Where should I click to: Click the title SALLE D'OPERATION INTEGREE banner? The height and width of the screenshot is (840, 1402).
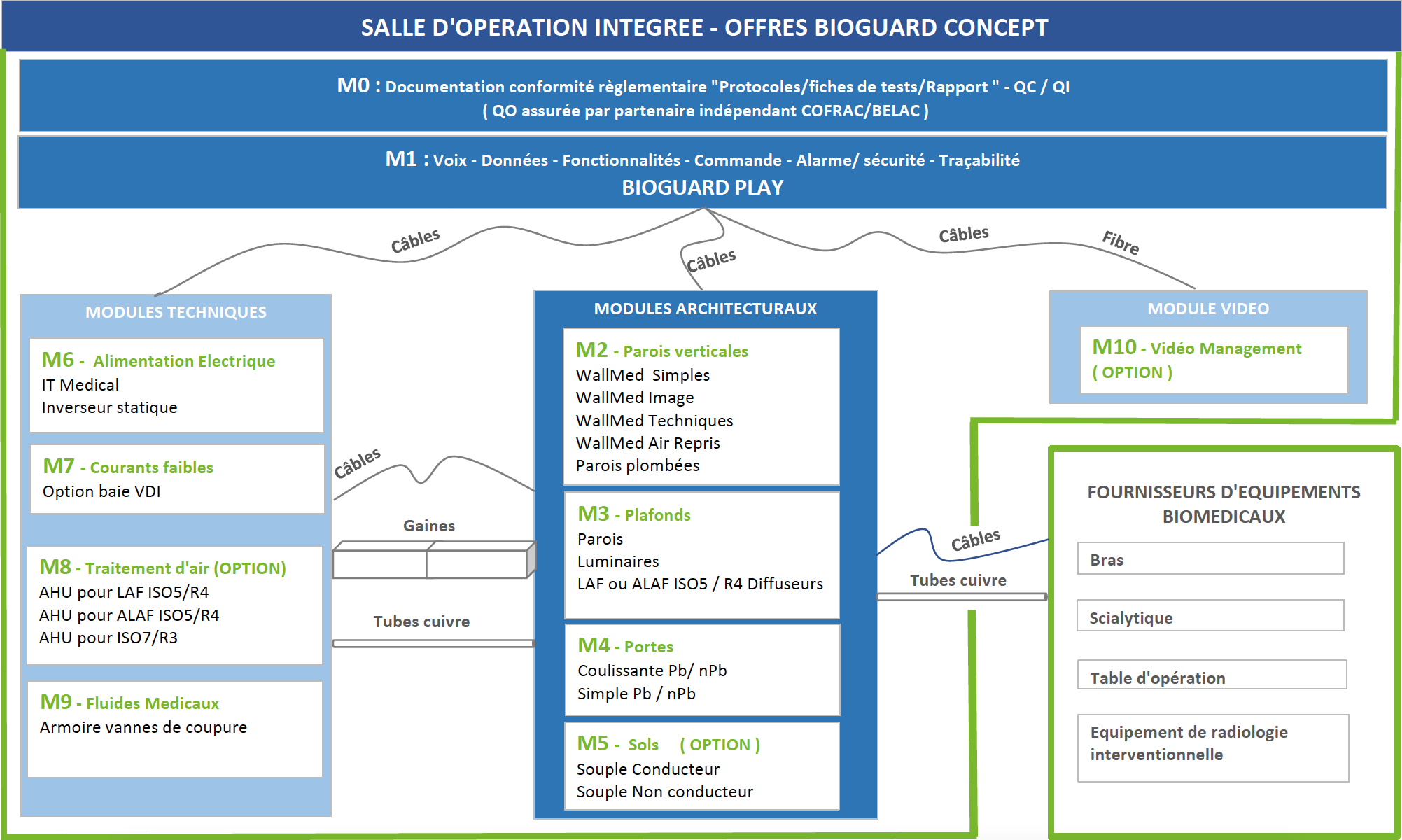point(701,27)
